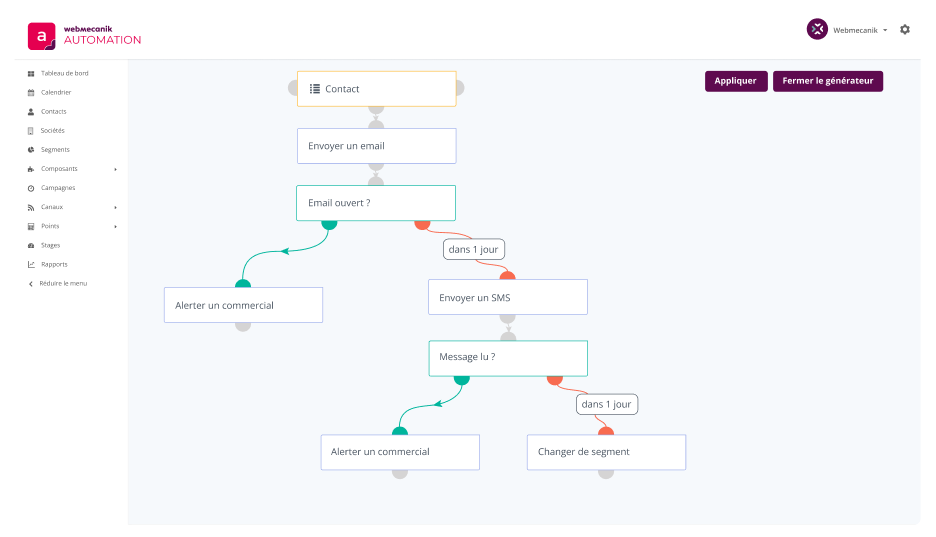The height and width of the screenshot is (537, 936).
Task: Click the list icon in Contact node
Action: [x=314, y=89]
